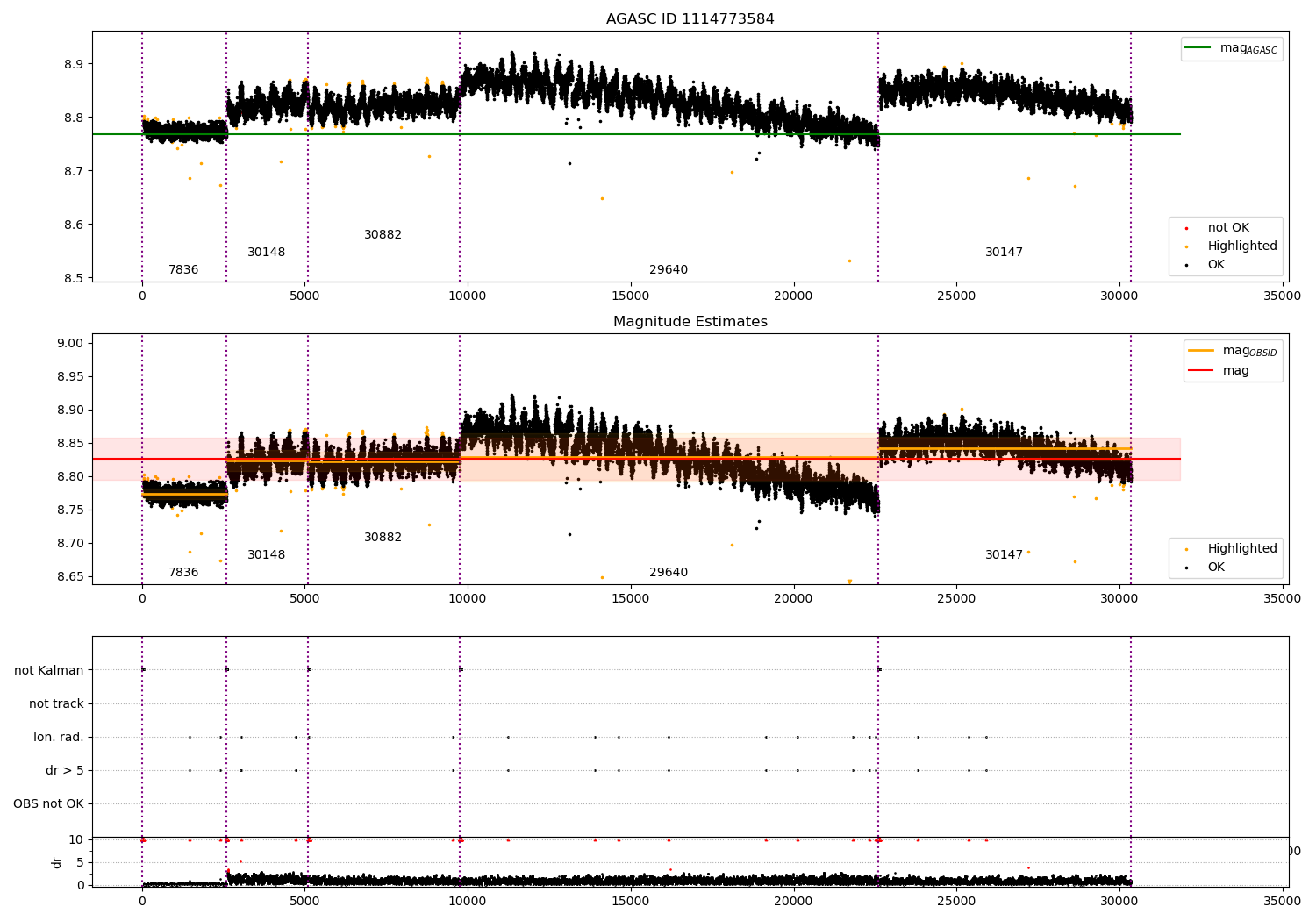The height and width of the screenshot is (921, 1316).
Task: Click obsid label '30147' in Magnitude Estimates plot
Action: [x=1004, y=555]
